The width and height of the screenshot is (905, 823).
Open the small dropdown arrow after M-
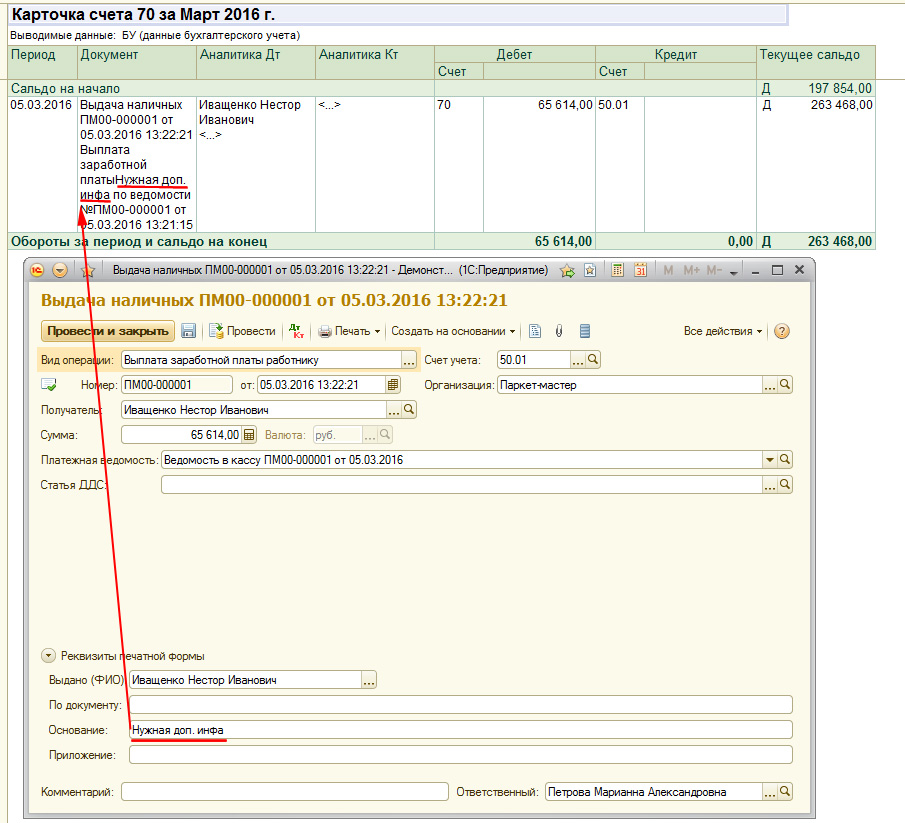[734, 272]
